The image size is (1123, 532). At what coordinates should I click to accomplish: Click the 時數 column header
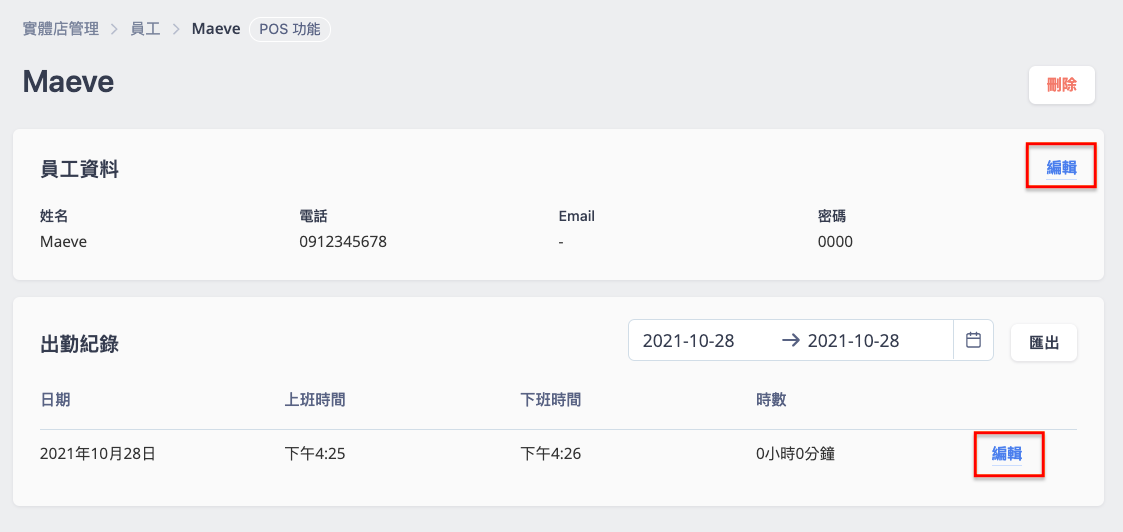click(771, 400)
